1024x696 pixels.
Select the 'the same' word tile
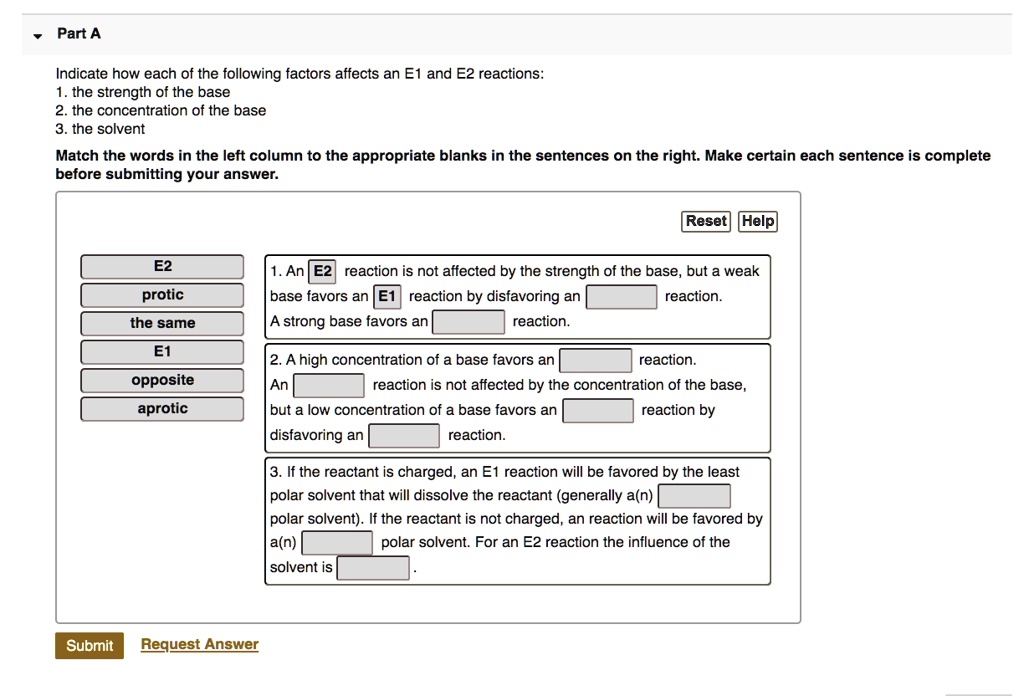point(162,322)
